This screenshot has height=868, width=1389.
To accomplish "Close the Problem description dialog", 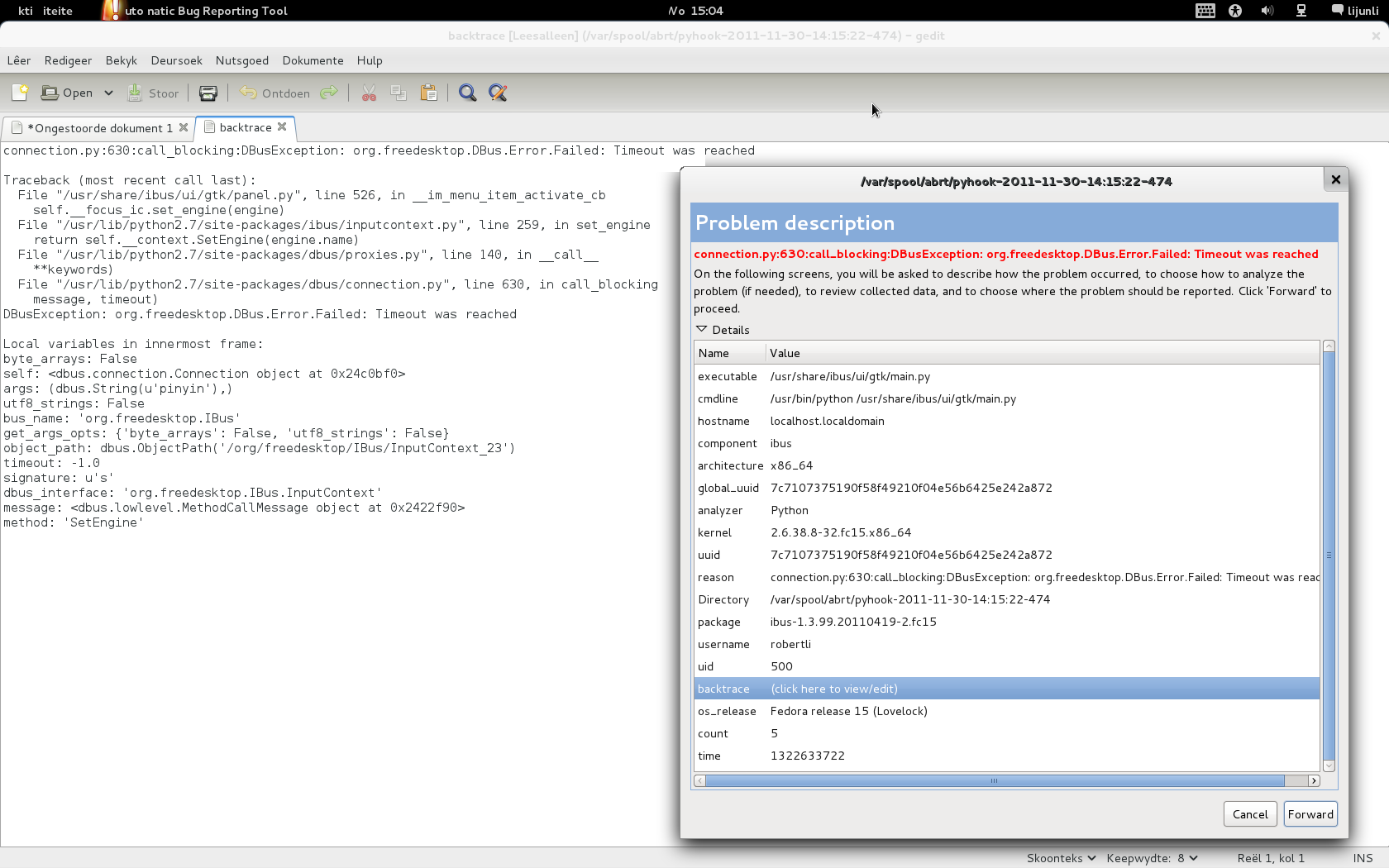I will [1335, 179].
